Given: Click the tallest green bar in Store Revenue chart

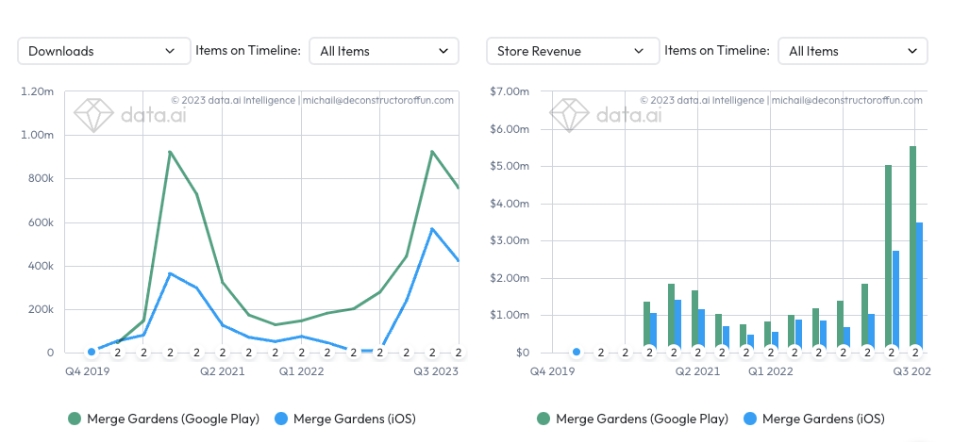Looking at the screenshot, I should tap(912, 245).
